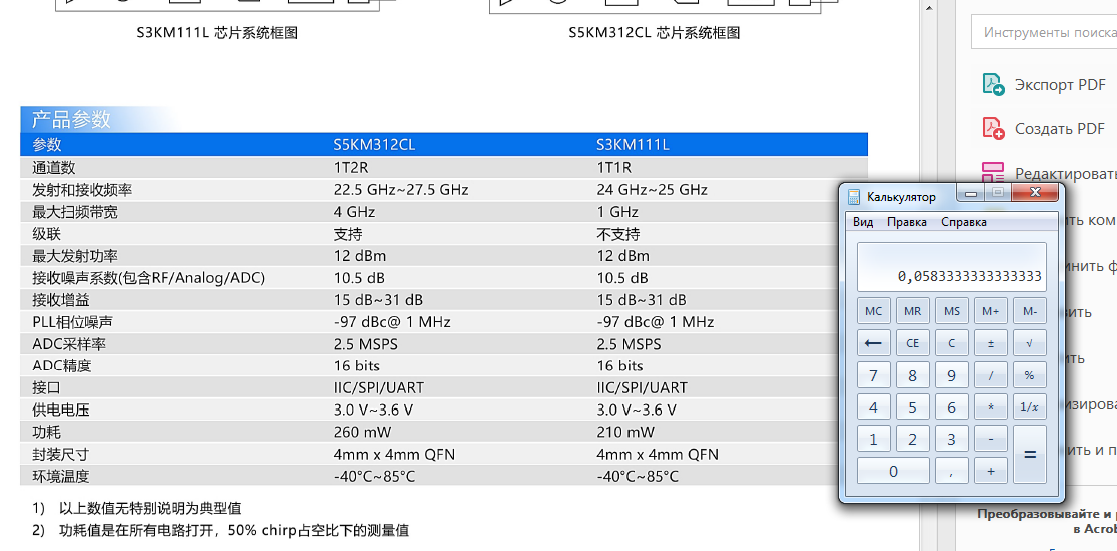The height and width of the screenshot is (551, 1117).
Task: Open the Вид menu in Calculator
Action: point(863,222)
